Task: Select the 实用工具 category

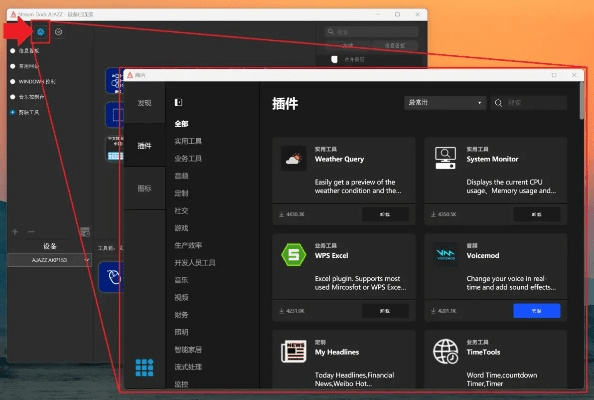Action: pyautogui.click(x=188, y=141)
